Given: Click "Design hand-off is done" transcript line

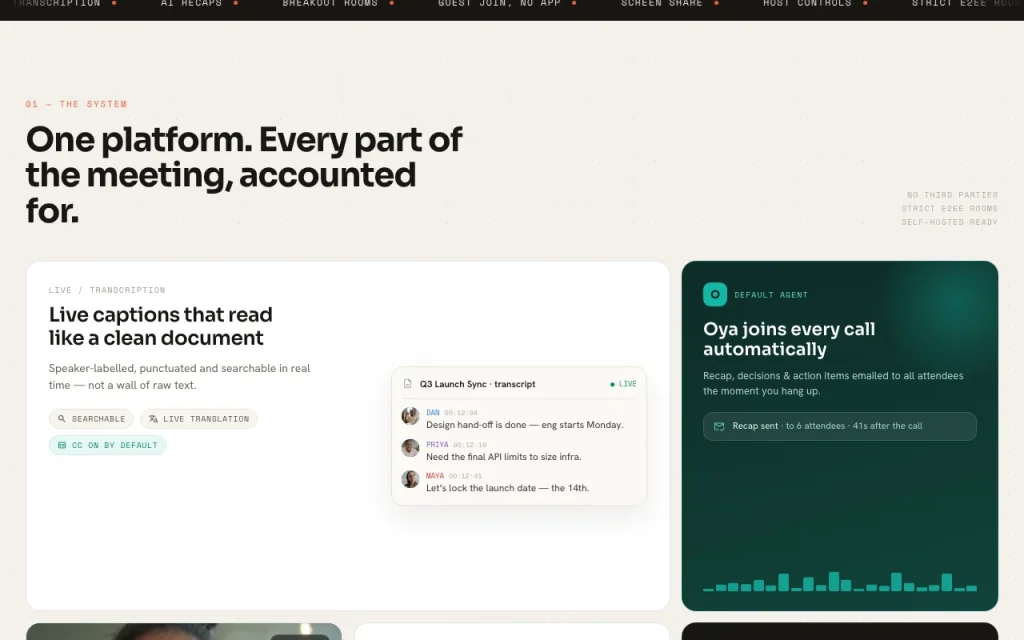Looking at the screenshot, I should (x=524, y=424).
